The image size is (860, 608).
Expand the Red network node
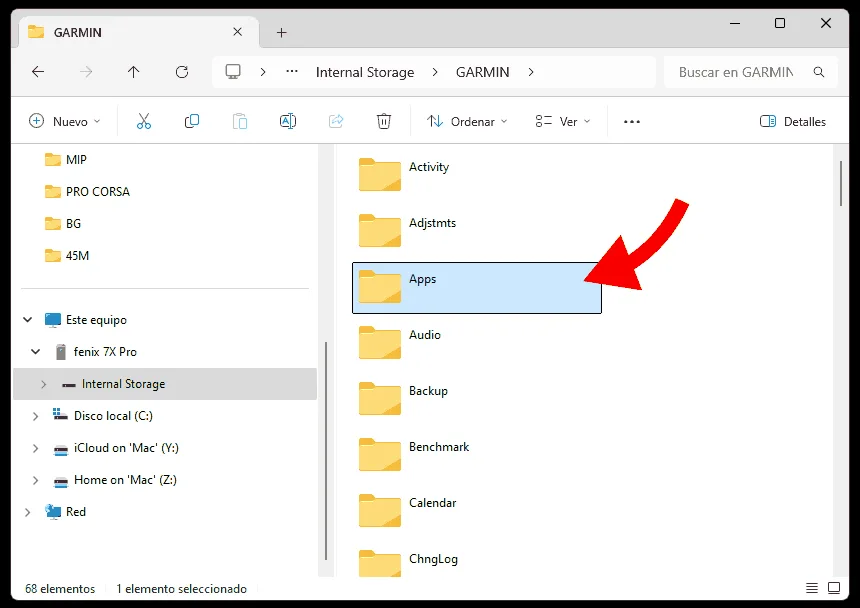(x=27, y=512)
